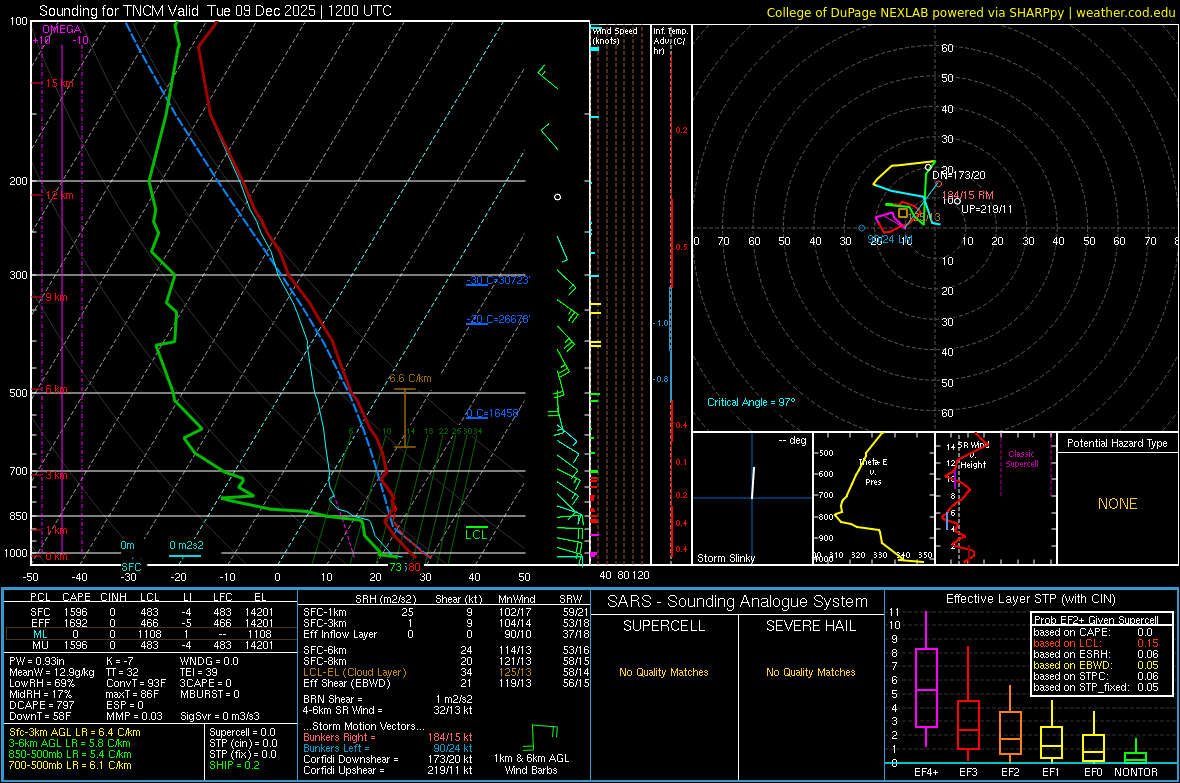Click 'MeanW = 12.9g/kg' value
This screenshot has height=783, width=1180.
tap(52, 672)
